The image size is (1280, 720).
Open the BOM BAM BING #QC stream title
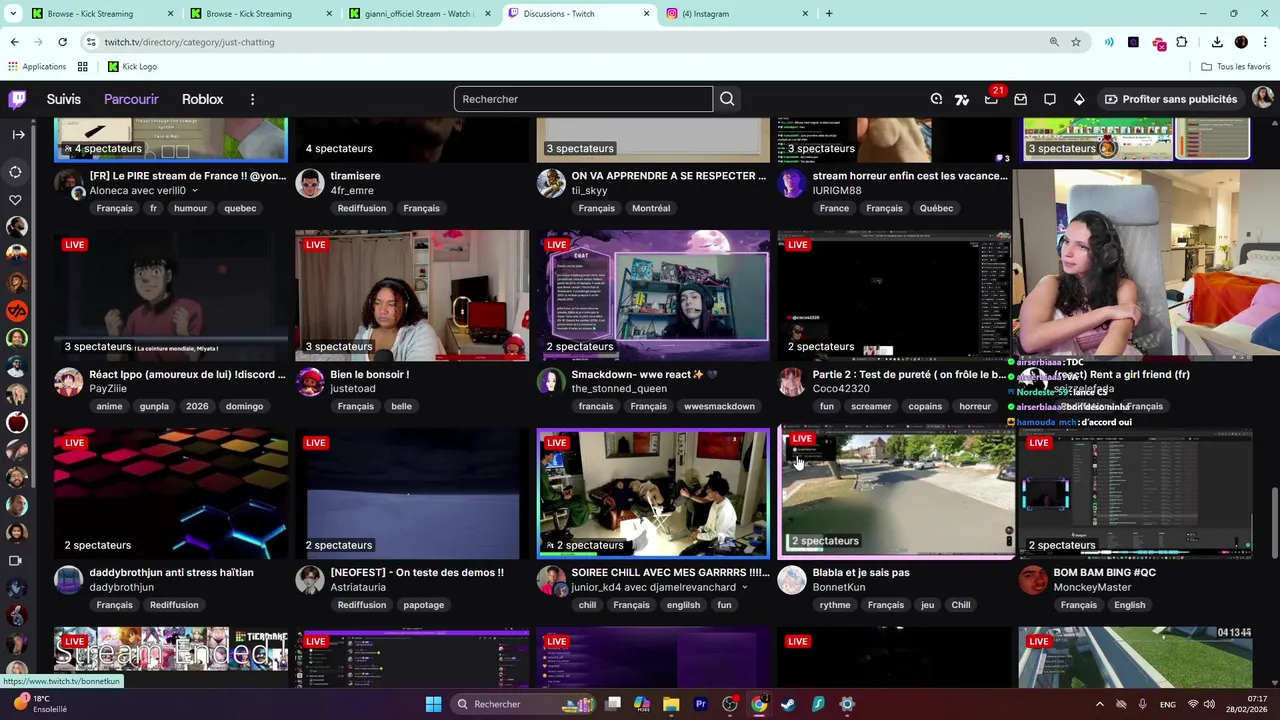(x=1104, y=573)
